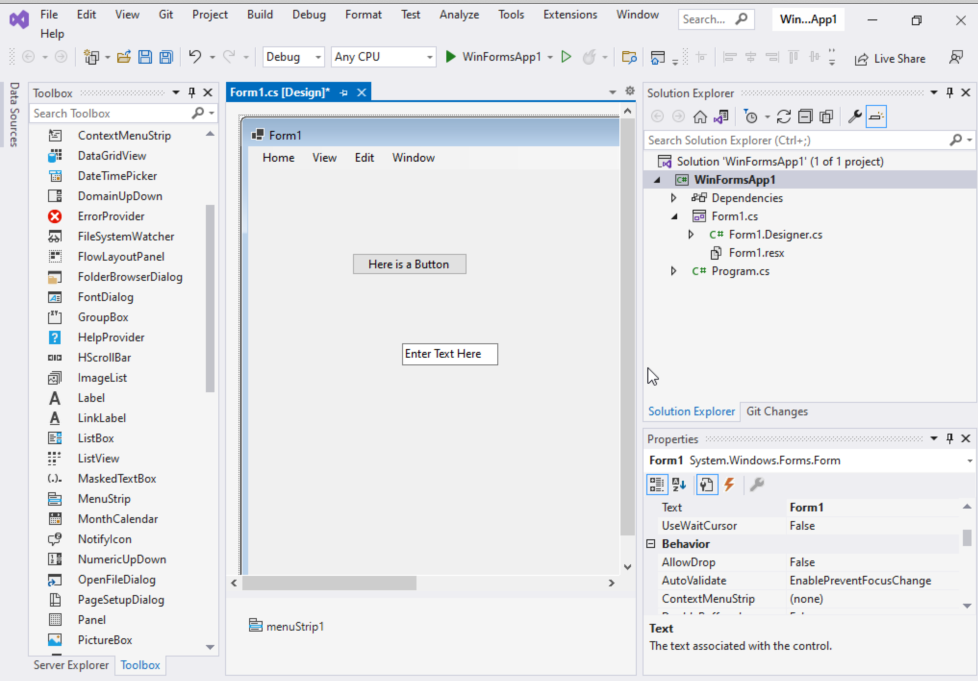The image size is (978, 681).
Task: Collapse the Form1.cs tree node
Action: pos(674,216)
